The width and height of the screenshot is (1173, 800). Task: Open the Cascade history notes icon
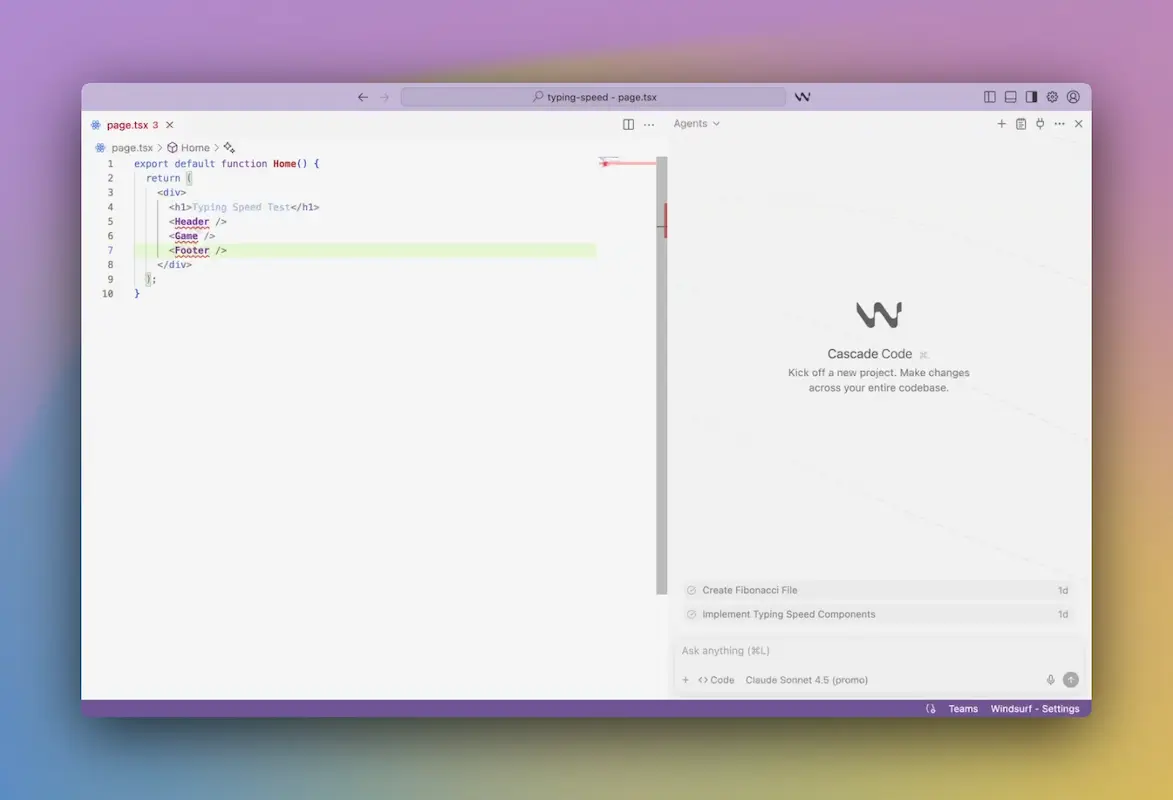(x=1021, y=124)
